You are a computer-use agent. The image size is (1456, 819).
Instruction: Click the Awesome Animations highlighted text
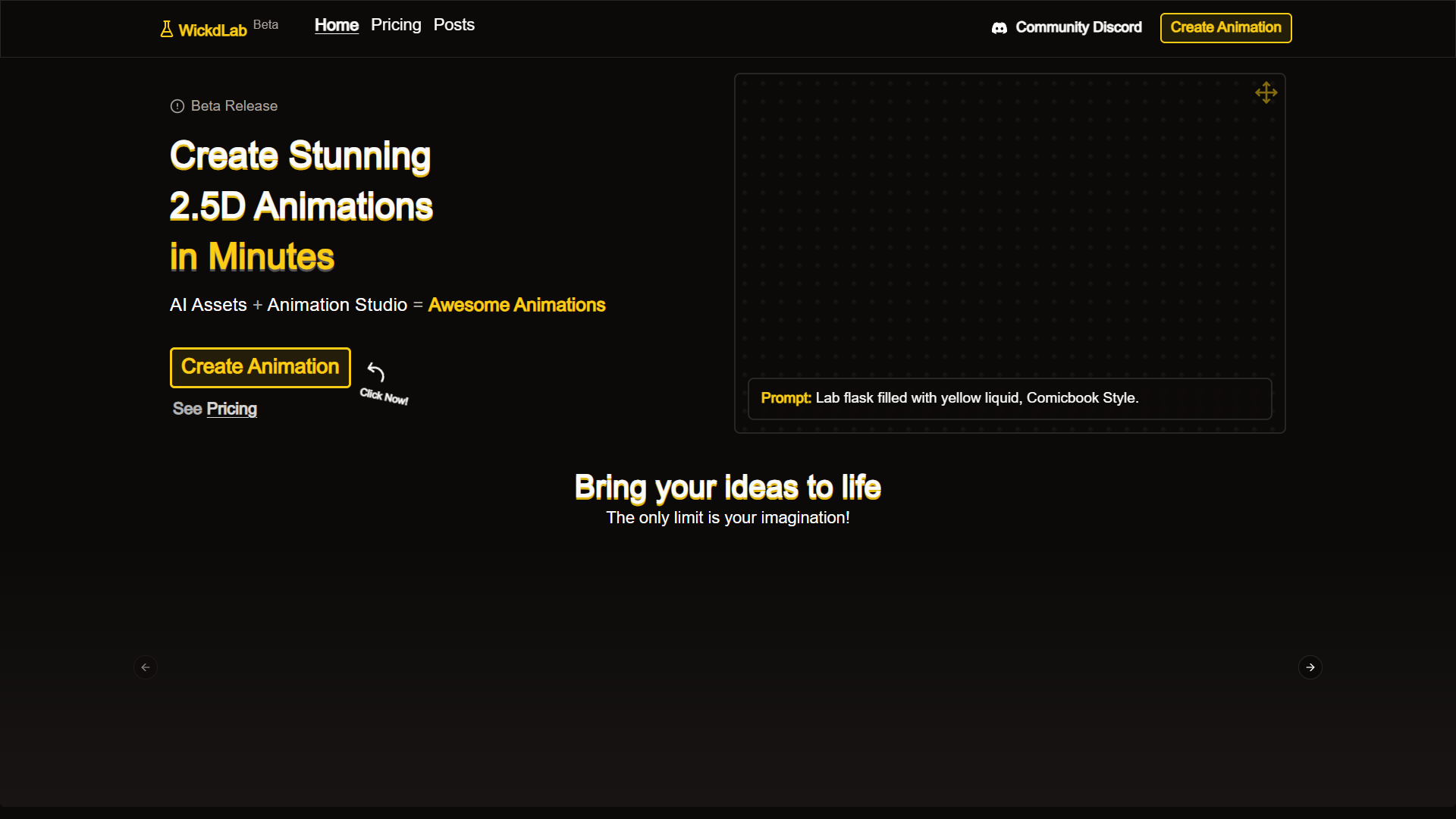[517, 305]
